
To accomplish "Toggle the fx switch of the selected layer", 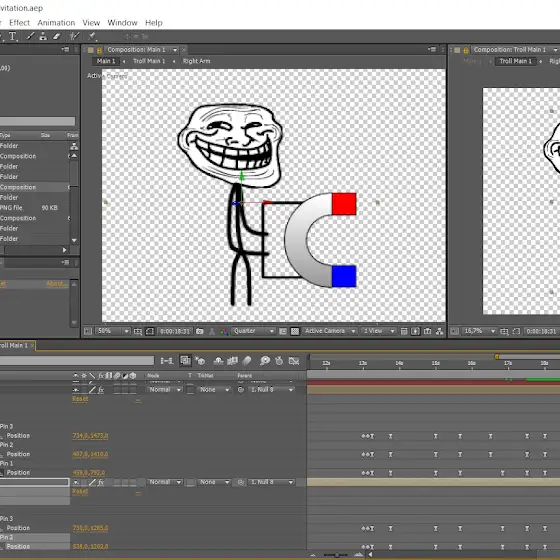I will point(101,482).
